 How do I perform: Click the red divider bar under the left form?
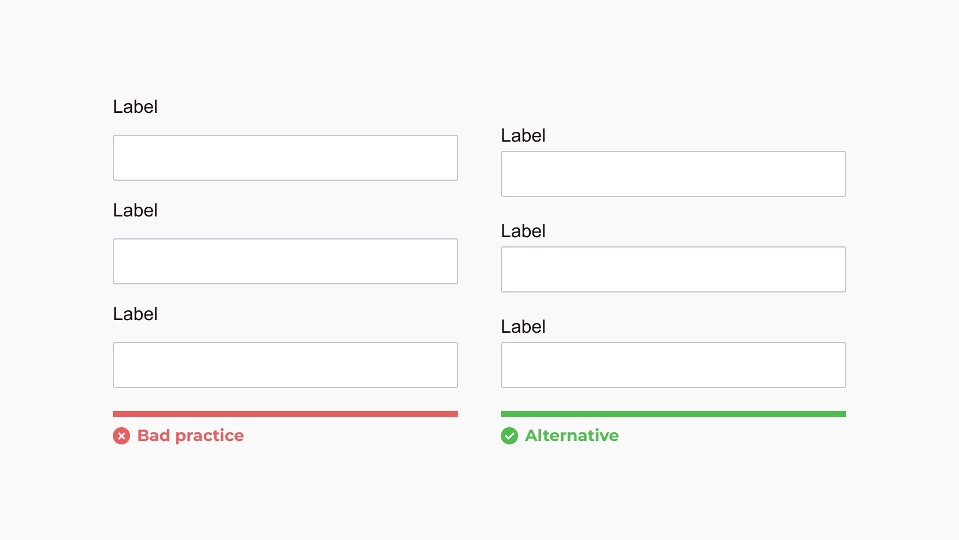click(285, 413)
